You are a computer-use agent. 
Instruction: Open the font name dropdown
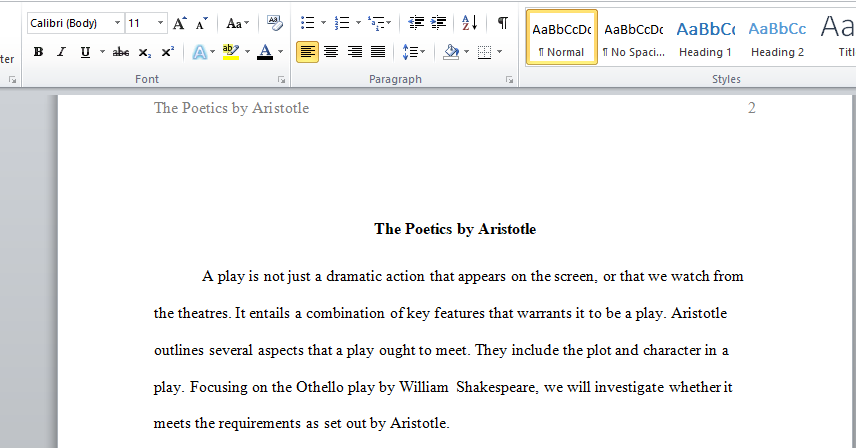tap(117, 23)
